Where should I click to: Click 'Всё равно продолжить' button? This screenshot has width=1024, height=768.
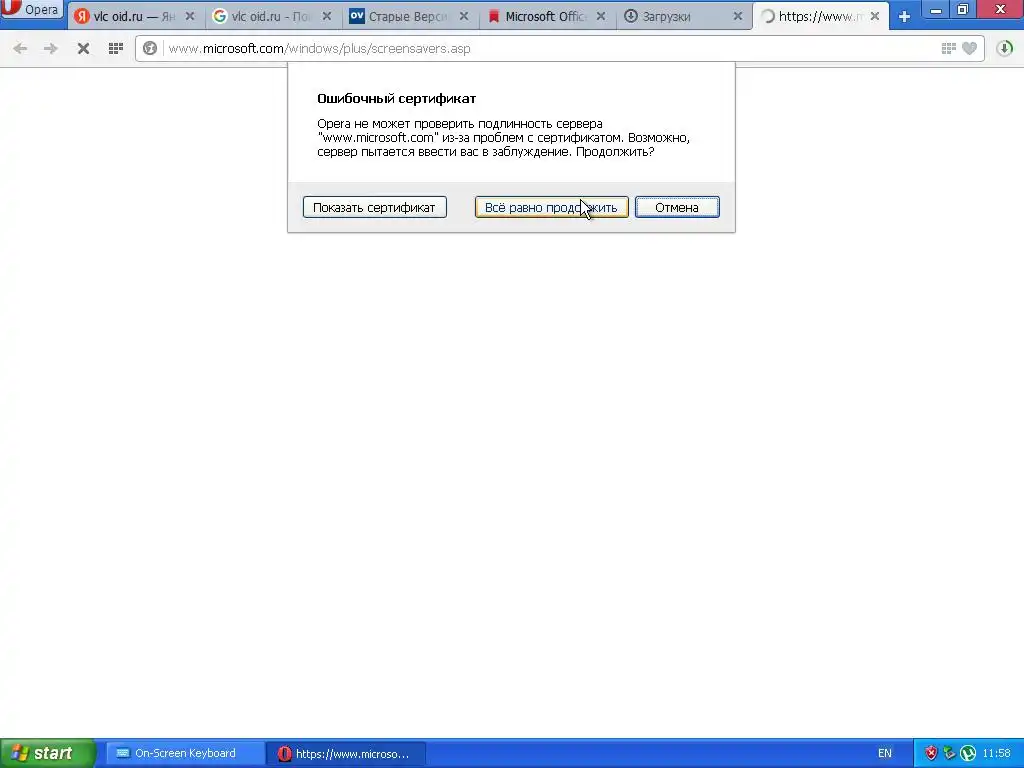point(551,208)
